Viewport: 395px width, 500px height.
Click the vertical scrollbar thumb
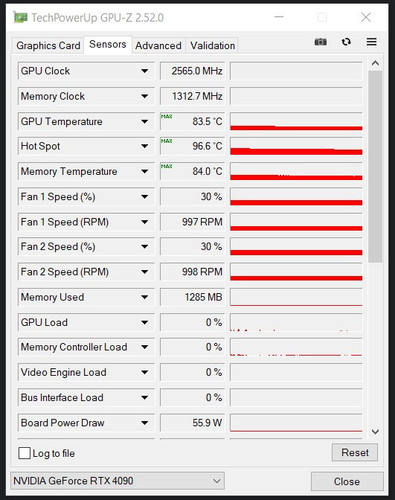click(x=375, y=166)
